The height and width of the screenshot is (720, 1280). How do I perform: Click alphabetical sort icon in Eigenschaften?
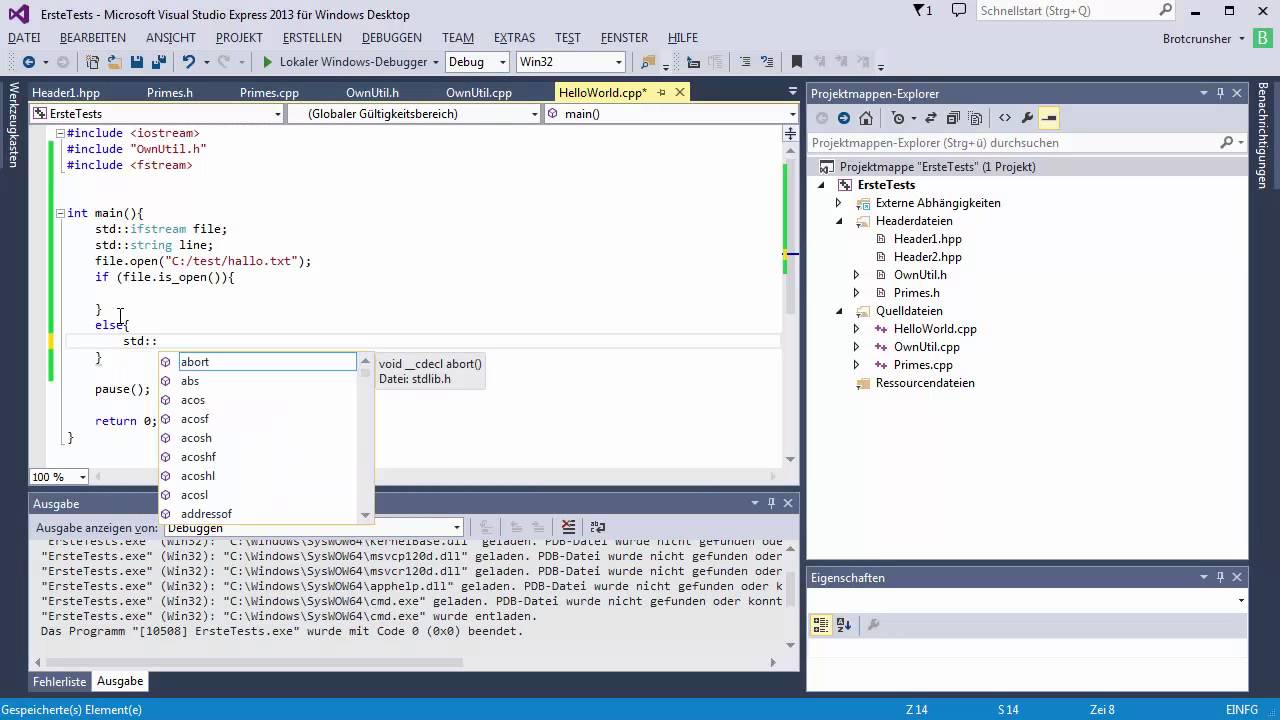coord(843,625)
